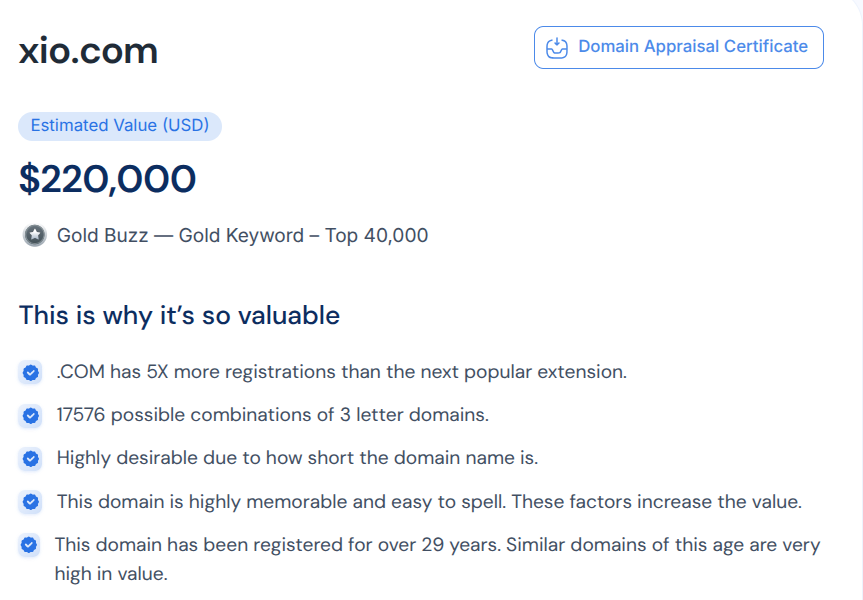Image resolution: width=863 pixels, height=600 pixels.
Task: Click the Gold Buzz Gold Keyword text
Action: point(180,236)
